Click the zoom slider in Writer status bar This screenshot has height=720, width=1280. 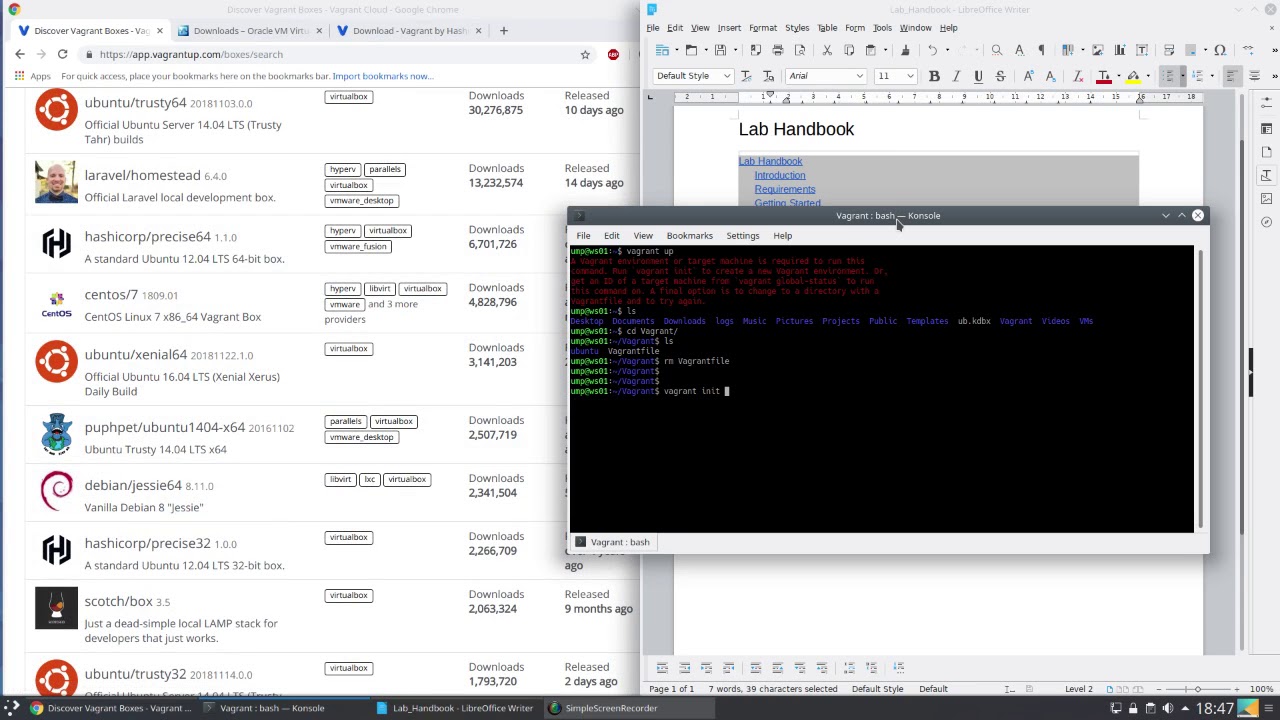1197,689
